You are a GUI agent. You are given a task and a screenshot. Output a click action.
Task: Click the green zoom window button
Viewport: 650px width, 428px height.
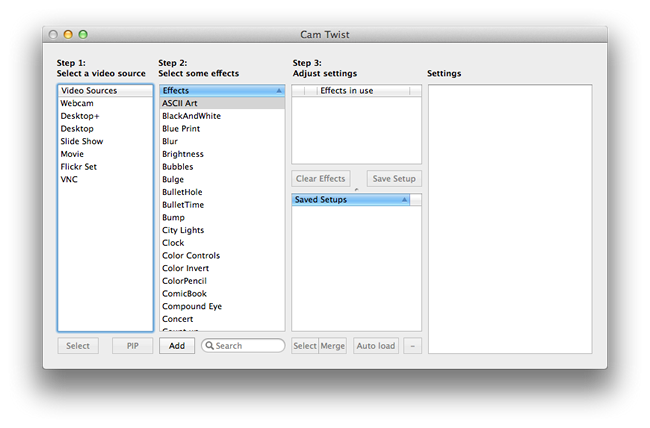[83, 34]
